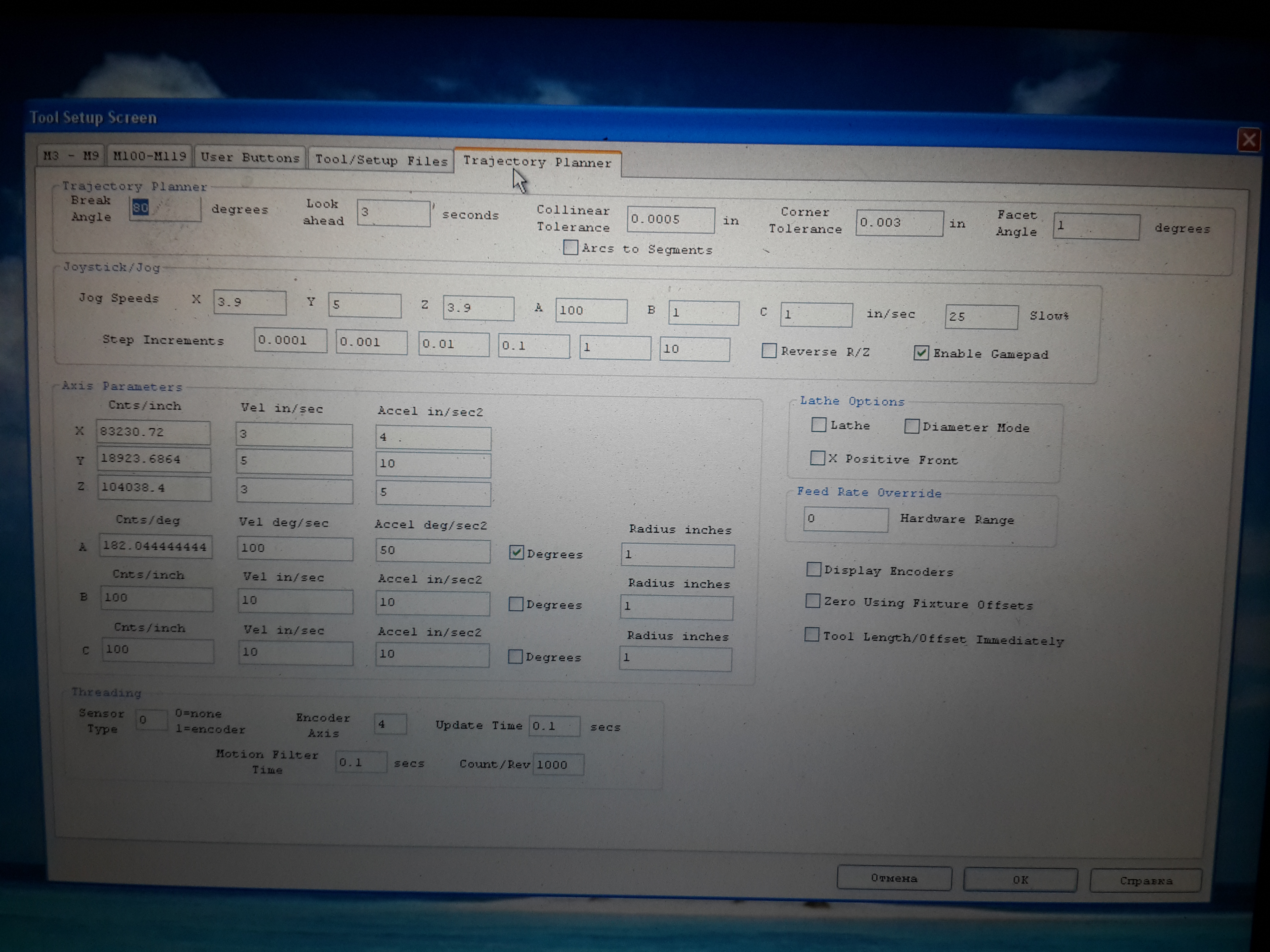Check Zero Using Fixture Offsets
This screenshot has height=952, width=1270.
[813, 601]
